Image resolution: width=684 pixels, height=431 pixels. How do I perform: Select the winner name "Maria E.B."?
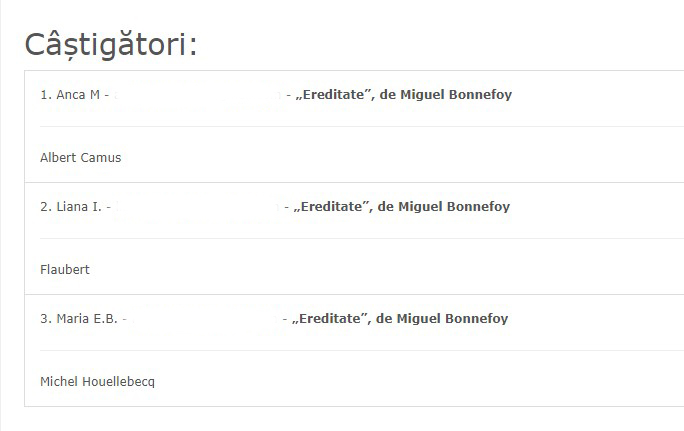click(87, 319)
